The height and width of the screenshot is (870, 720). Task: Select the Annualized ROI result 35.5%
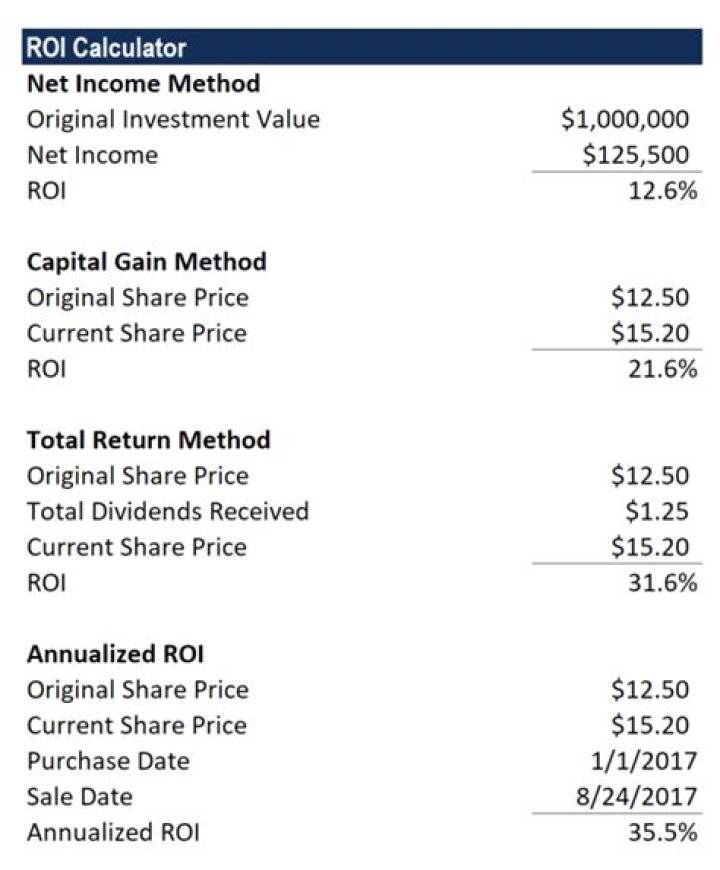click(x=663, y=832)
